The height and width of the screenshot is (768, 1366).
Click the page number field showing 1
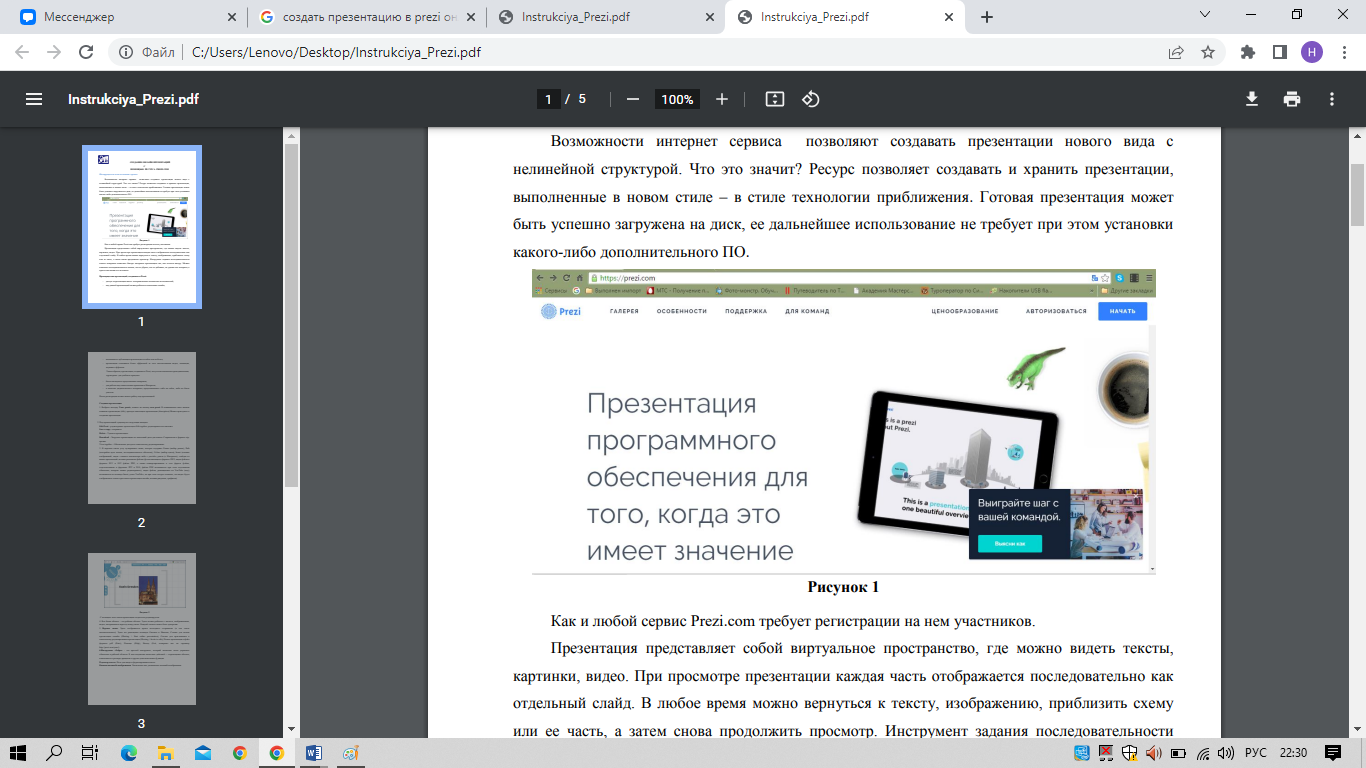pyautogui.click(x=548, y=99)
